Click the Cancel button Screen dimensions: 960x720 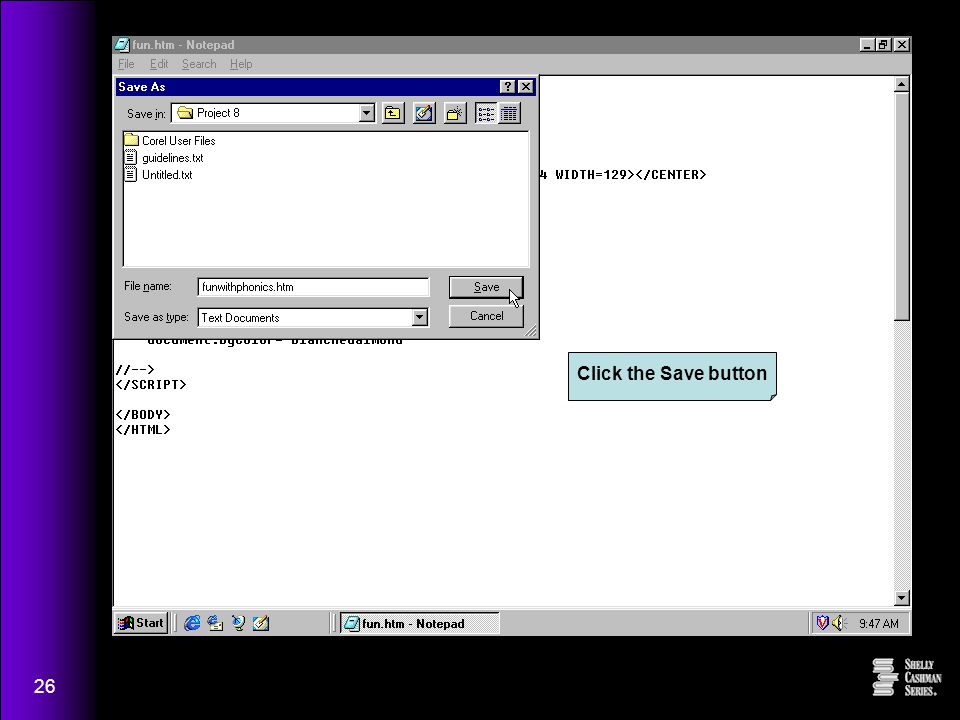pyautogui.click(x=486, y=316)
